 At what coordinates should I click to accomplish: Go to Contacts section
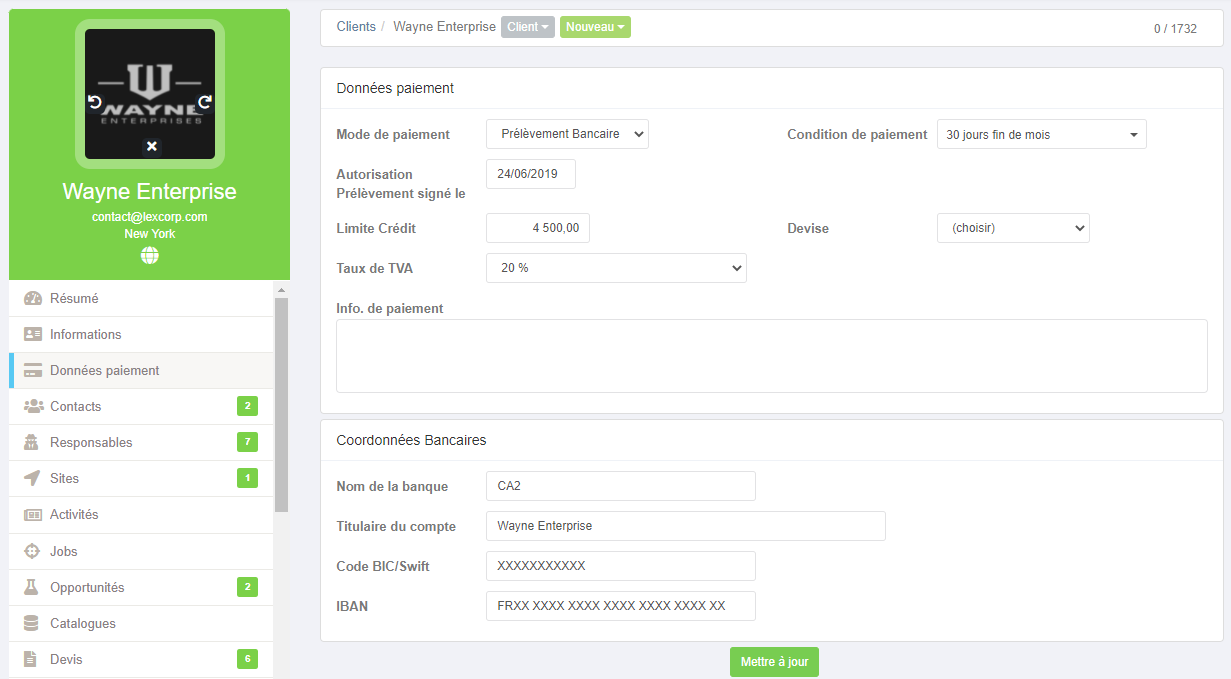coord(141,406)
